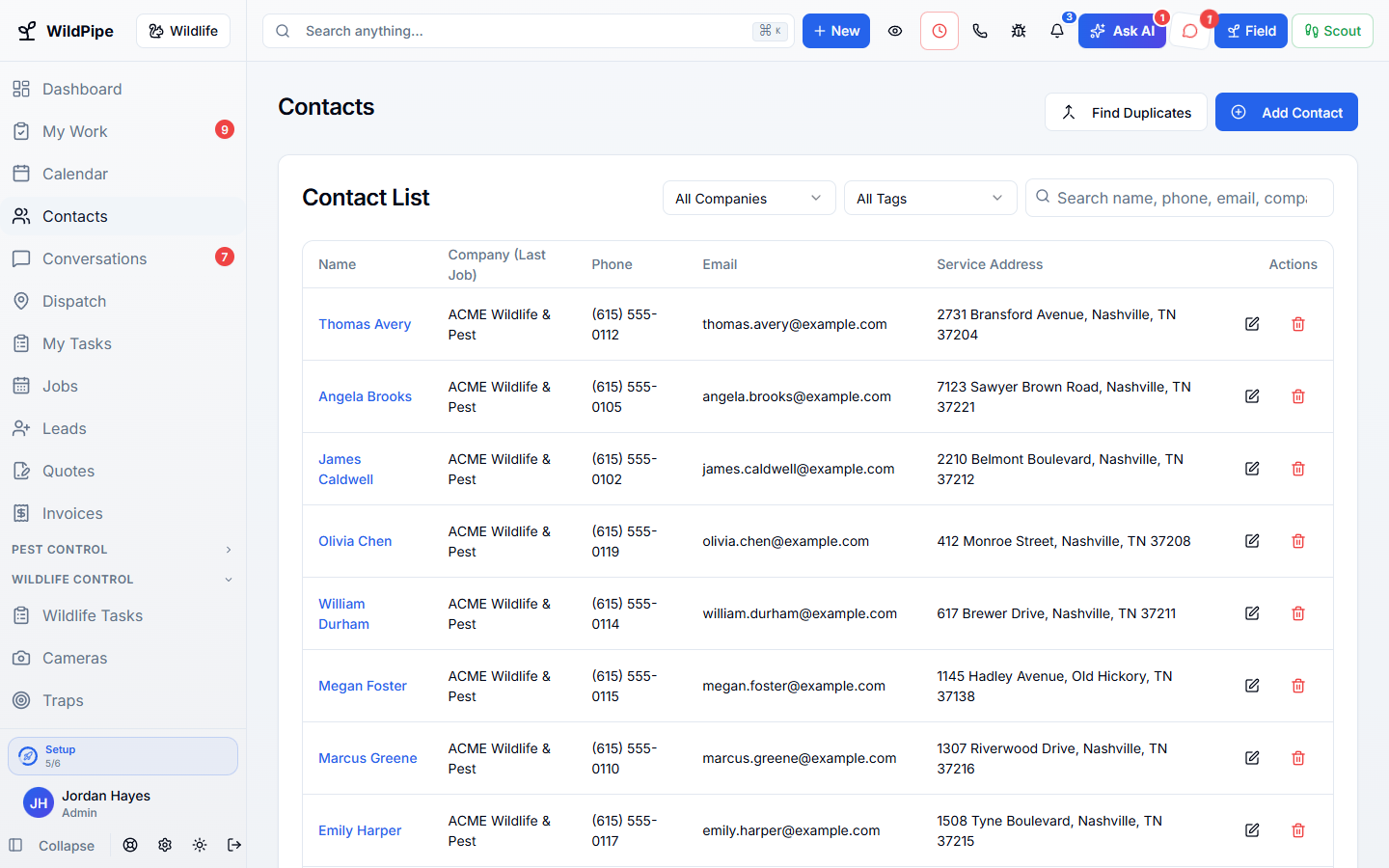Image resolution: width=1389 pixels, height=868 pixels.
Task: Open Setup 5/6 progress card
Action: pyautogui.click(x=123, y=756)
